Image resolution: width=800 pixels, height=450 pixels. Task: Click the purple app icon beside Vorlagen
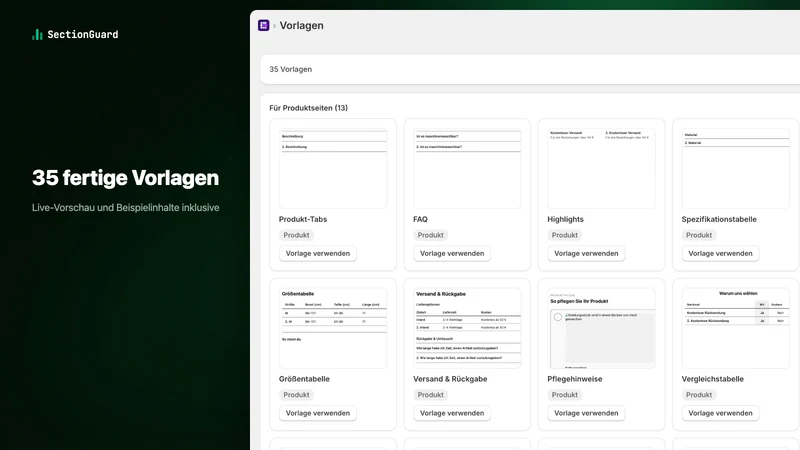coord(263,25)
